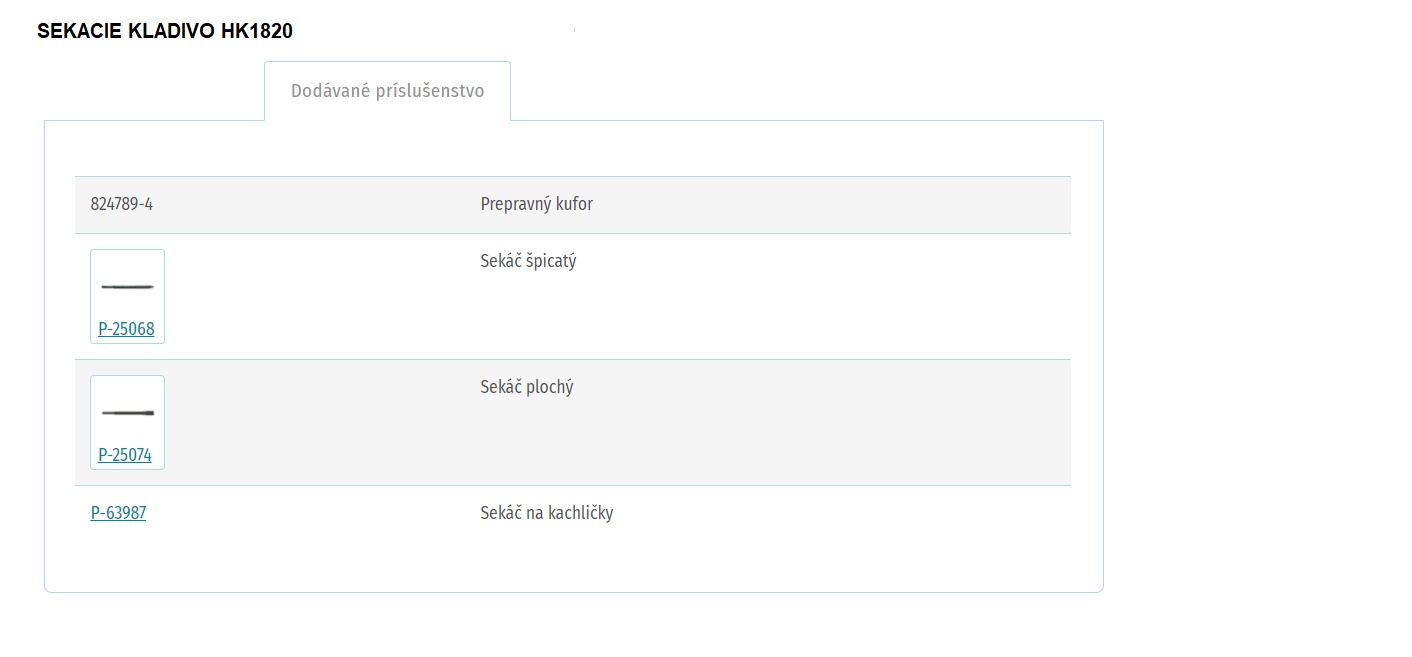Click the flat chisel product image
The width and height of the screenshot is (1412, 657).
tap(127, 413)
